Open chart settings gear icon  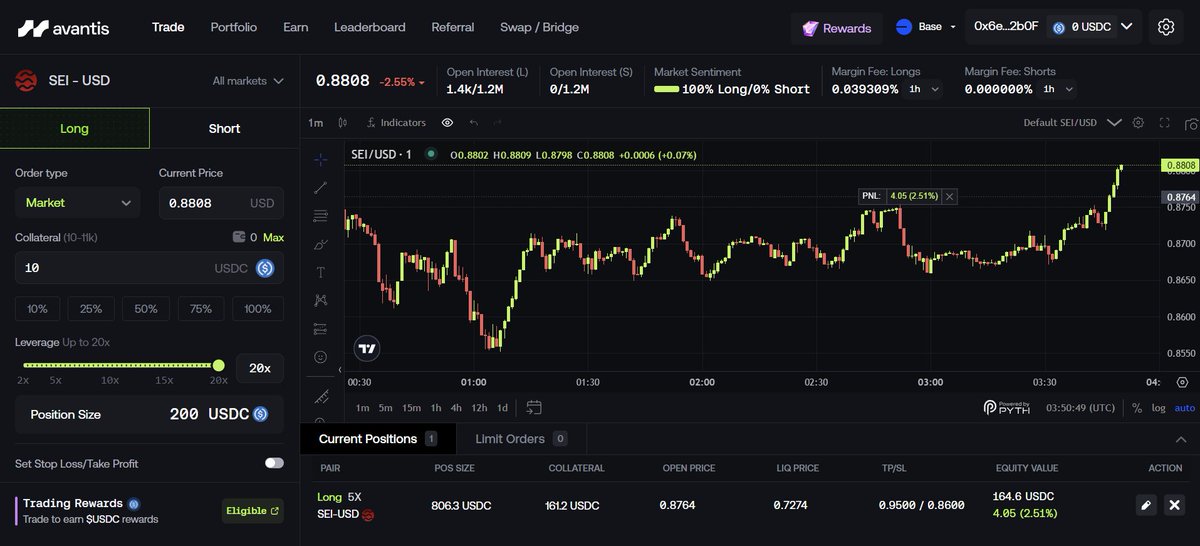tap(1138, 122)
